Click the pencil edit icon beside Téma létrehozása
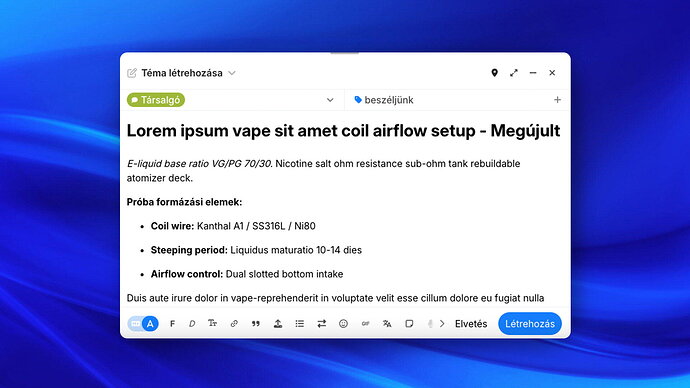Screen dimensions: 690x388 pyautogui.click(x=132, y=73)
